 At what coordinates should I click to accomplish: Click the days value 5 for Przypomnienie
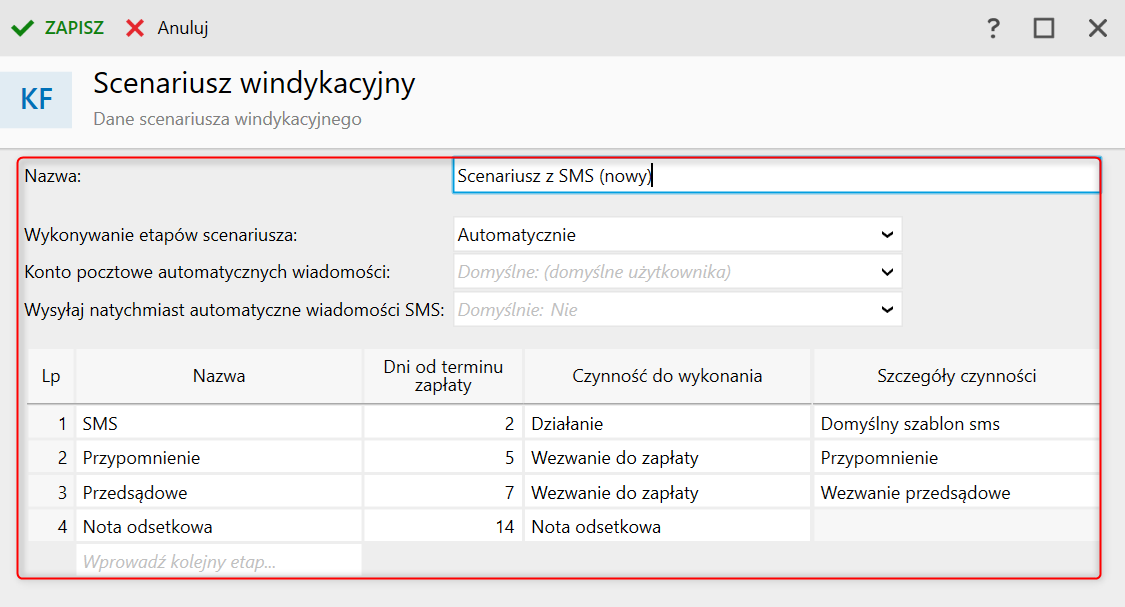point(443,458)
